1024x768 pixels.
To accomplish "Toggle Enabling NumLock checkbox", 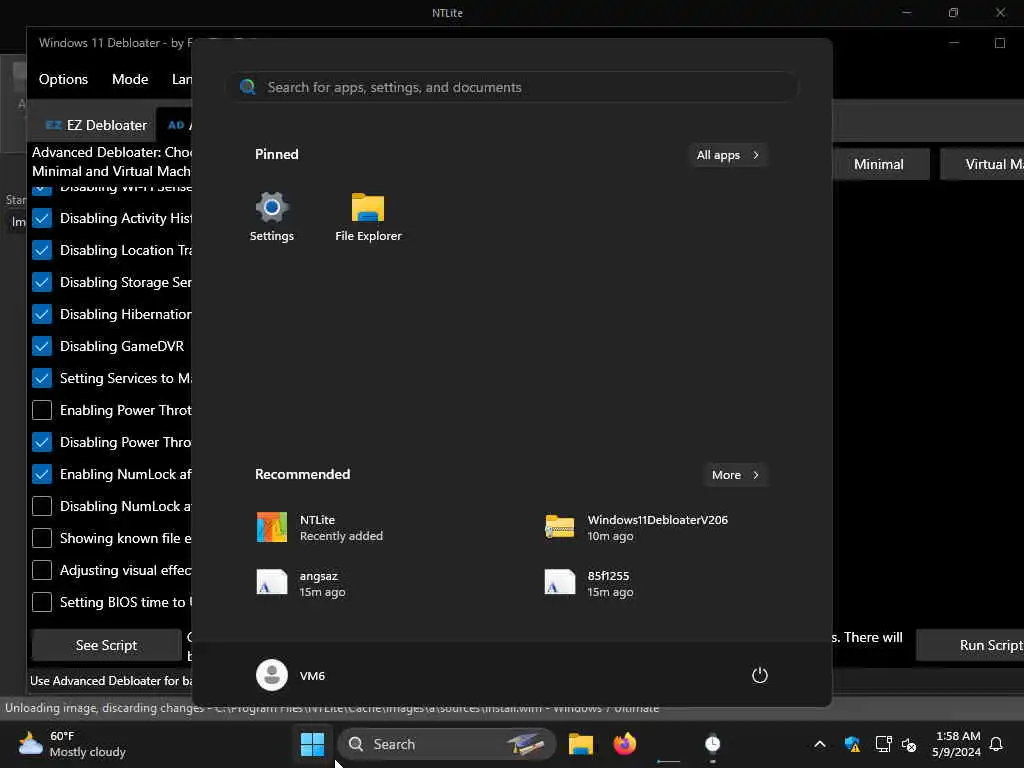I will point(42,474).
